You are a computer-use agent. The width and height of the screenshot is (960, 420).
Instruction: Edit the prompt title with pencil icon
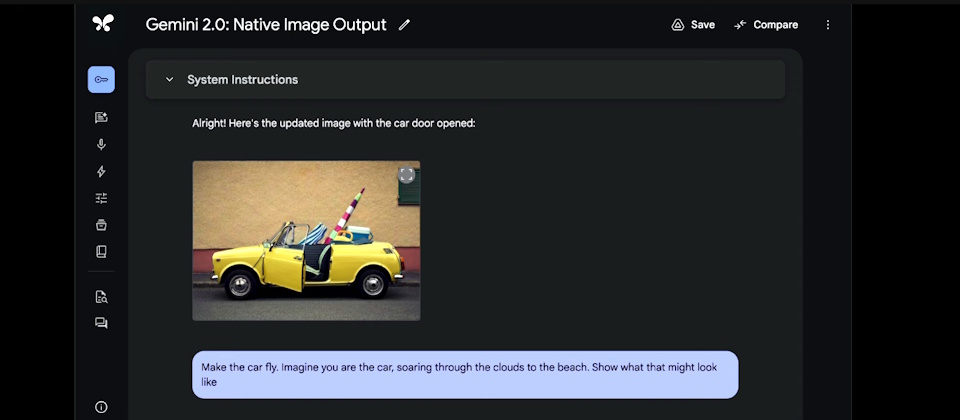coord(404,25)
